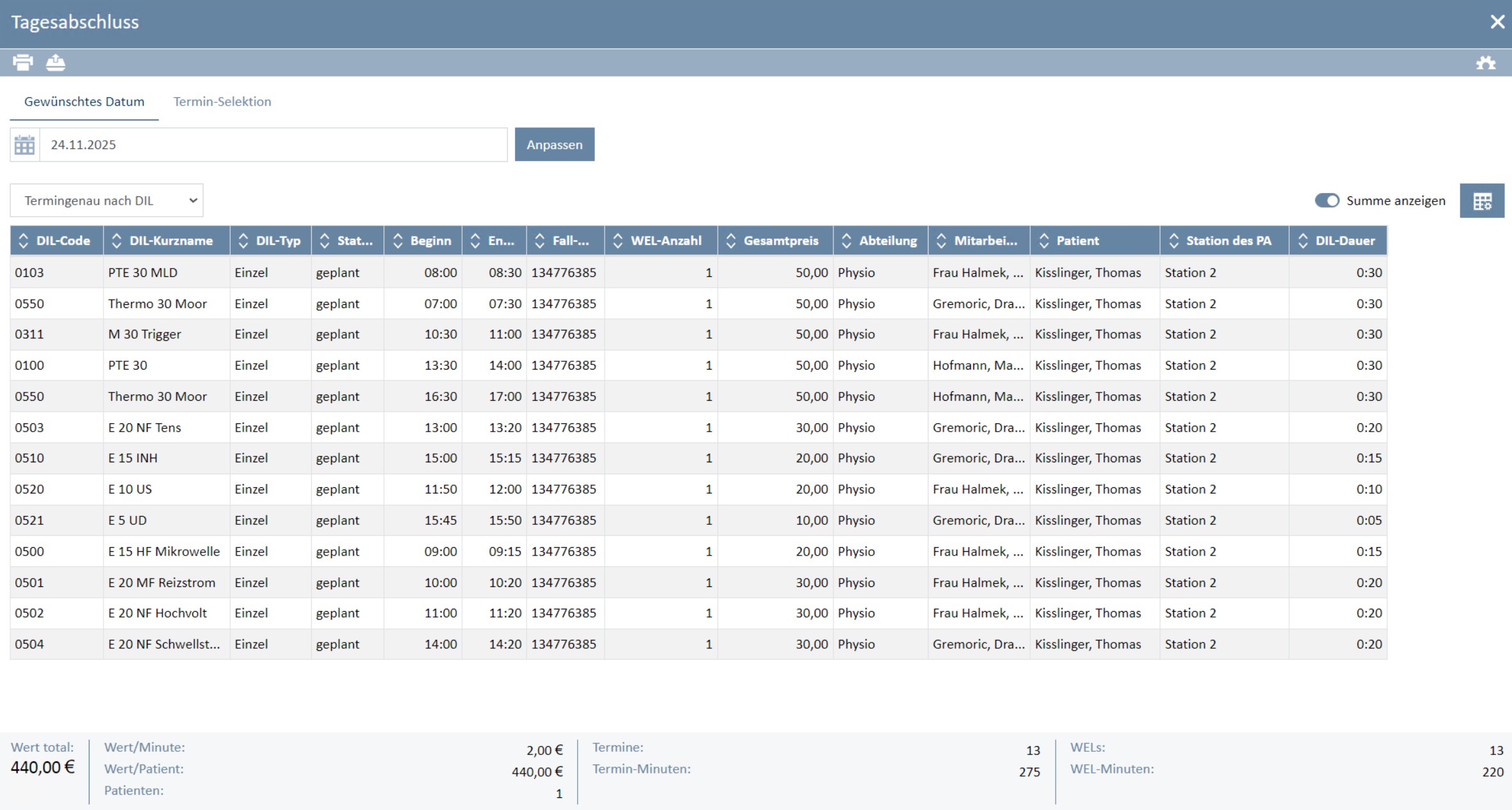The height and width of the screenshot is (810, 1512).
Task: Open the puzzle-piece extensions icon
Action: click(x=1486, y=63)
